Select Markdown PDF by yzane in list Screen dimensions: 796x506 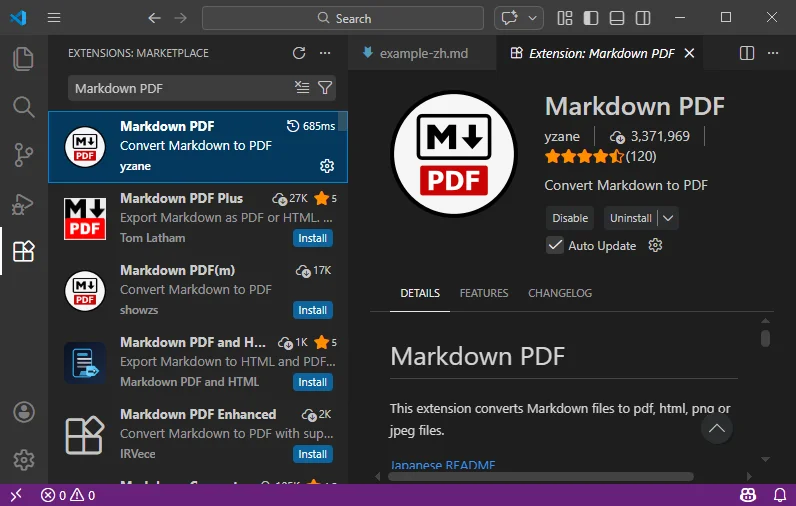[198, 147]
